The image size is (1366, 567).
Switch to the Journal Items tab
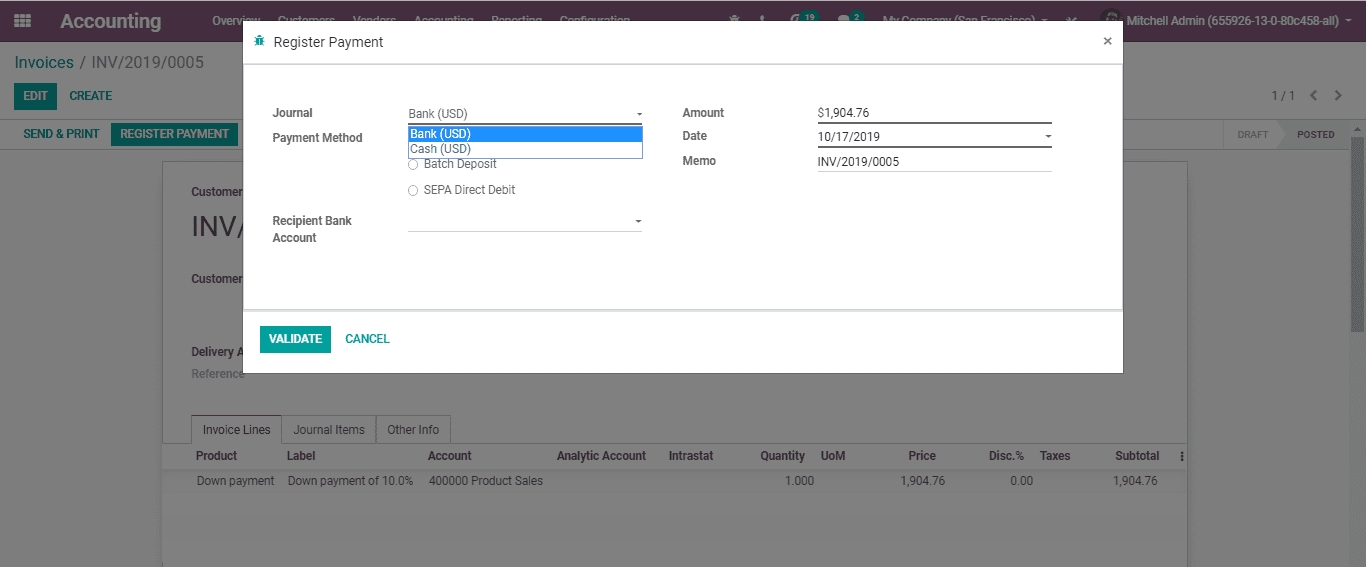(x=329, y=430)
